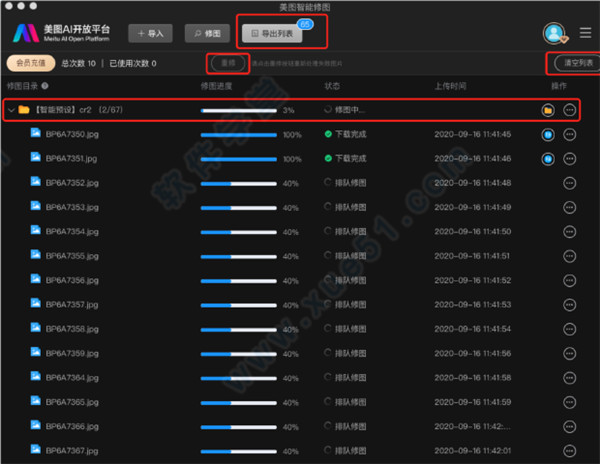The width and height of the screenshot is (600, 464).
Task: Open more options for cr2 preset row
Action: [x=571, y=110]
